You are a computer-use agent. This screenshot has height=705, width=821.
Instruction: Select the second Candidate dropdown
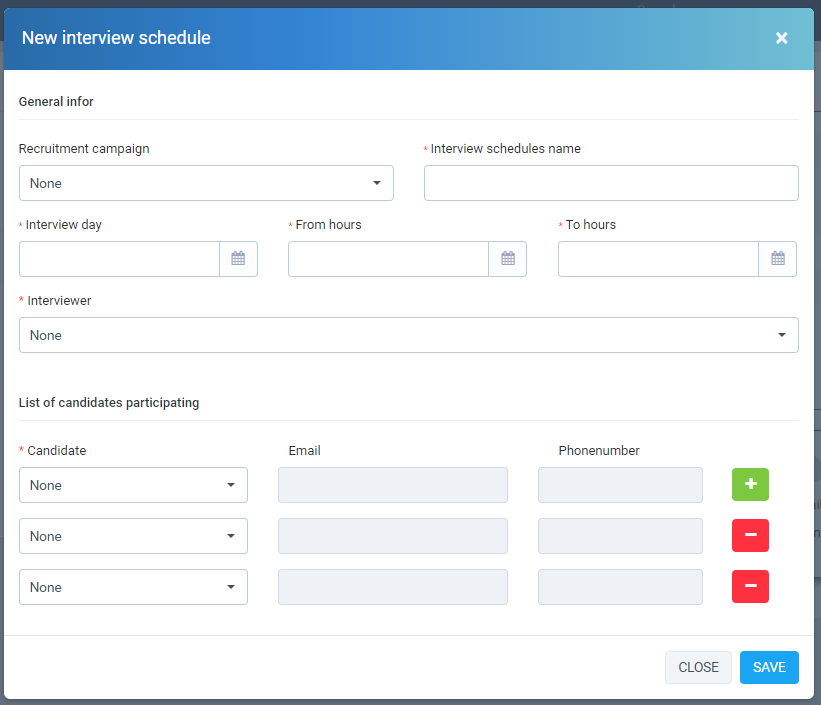click(x=133, y=536)
